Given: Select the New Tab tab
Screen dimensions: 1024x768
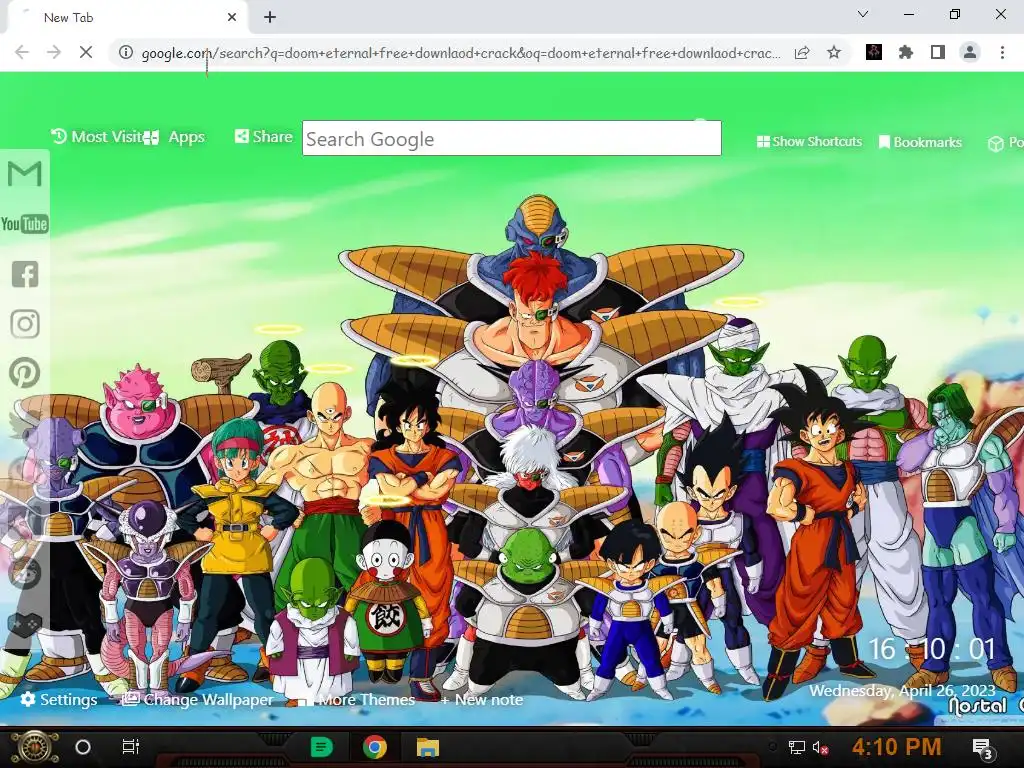Looking at the screenshot, I should 127,18.
